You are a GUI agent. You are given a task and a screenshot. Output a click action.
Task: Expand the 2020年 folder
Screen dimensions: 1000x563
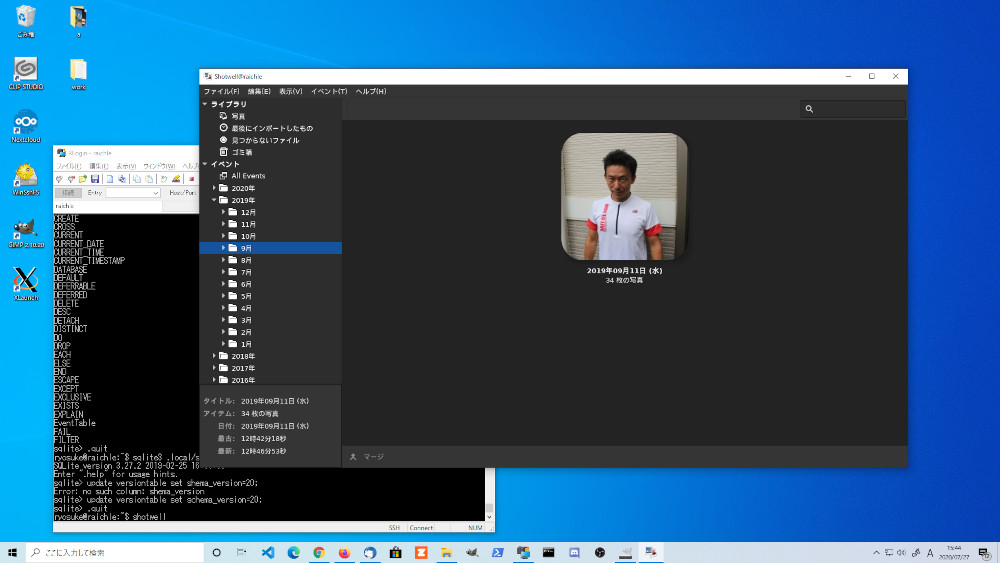point(214,188)
